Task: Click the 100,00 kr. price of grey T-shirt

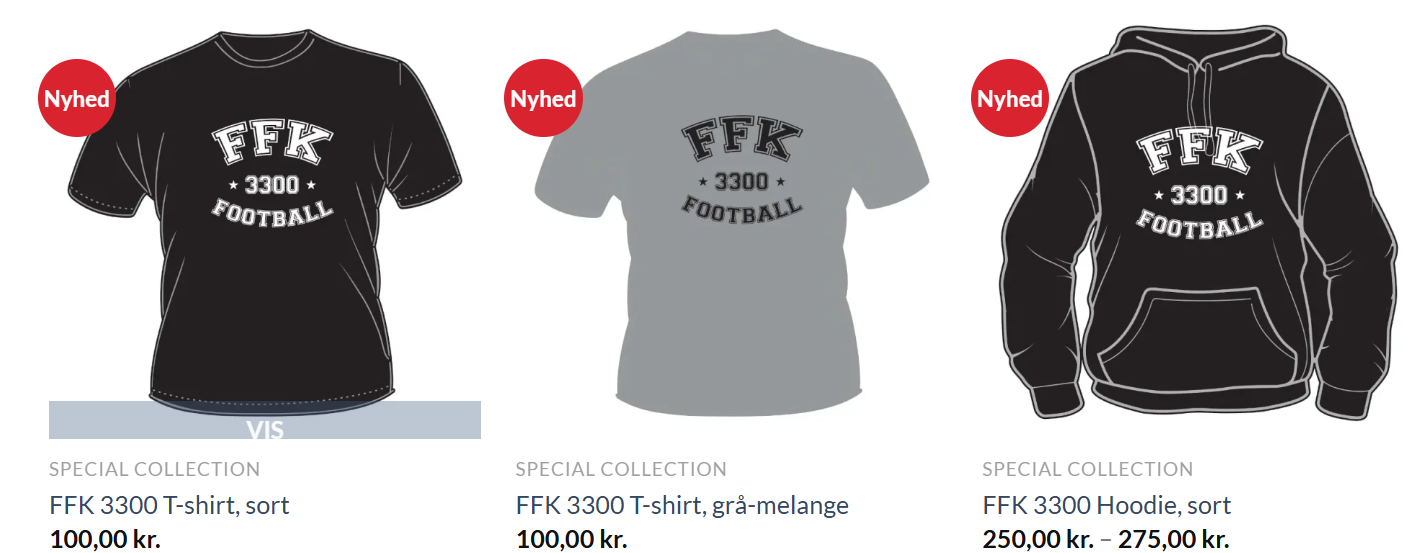Action: [572, 540]
